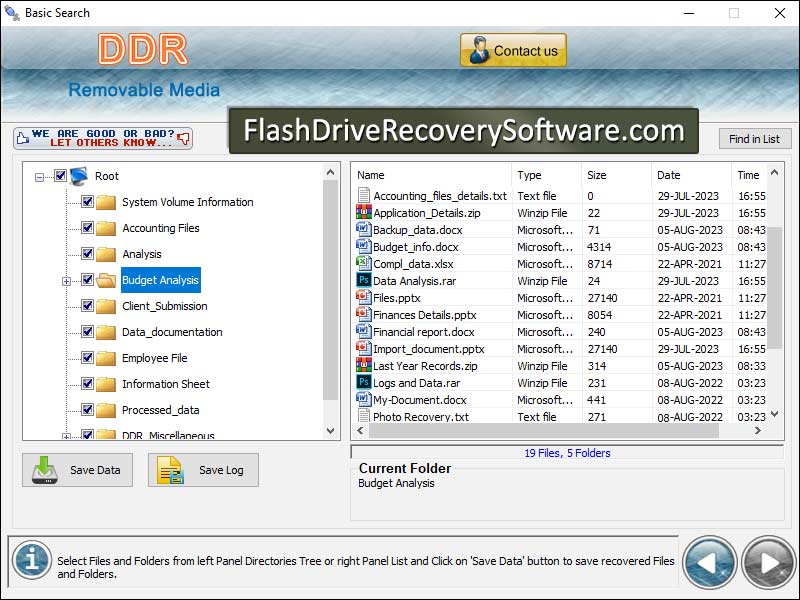
Task: Click the Contact us person icon
Action: (x=479, y=50)
